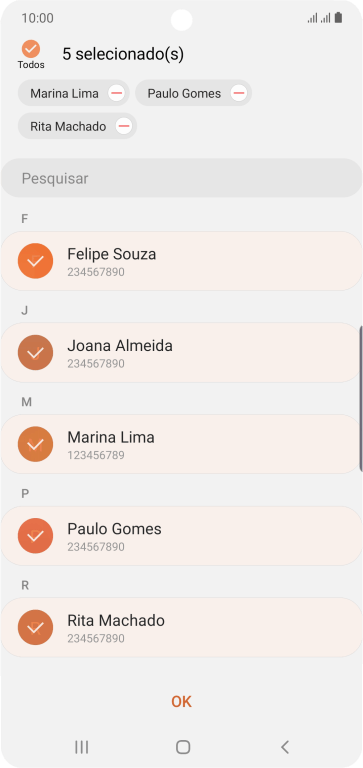Screen dimensions: 363x768
Task: Deselect Rita Machado checkmark in list
Action: [35, 627]
